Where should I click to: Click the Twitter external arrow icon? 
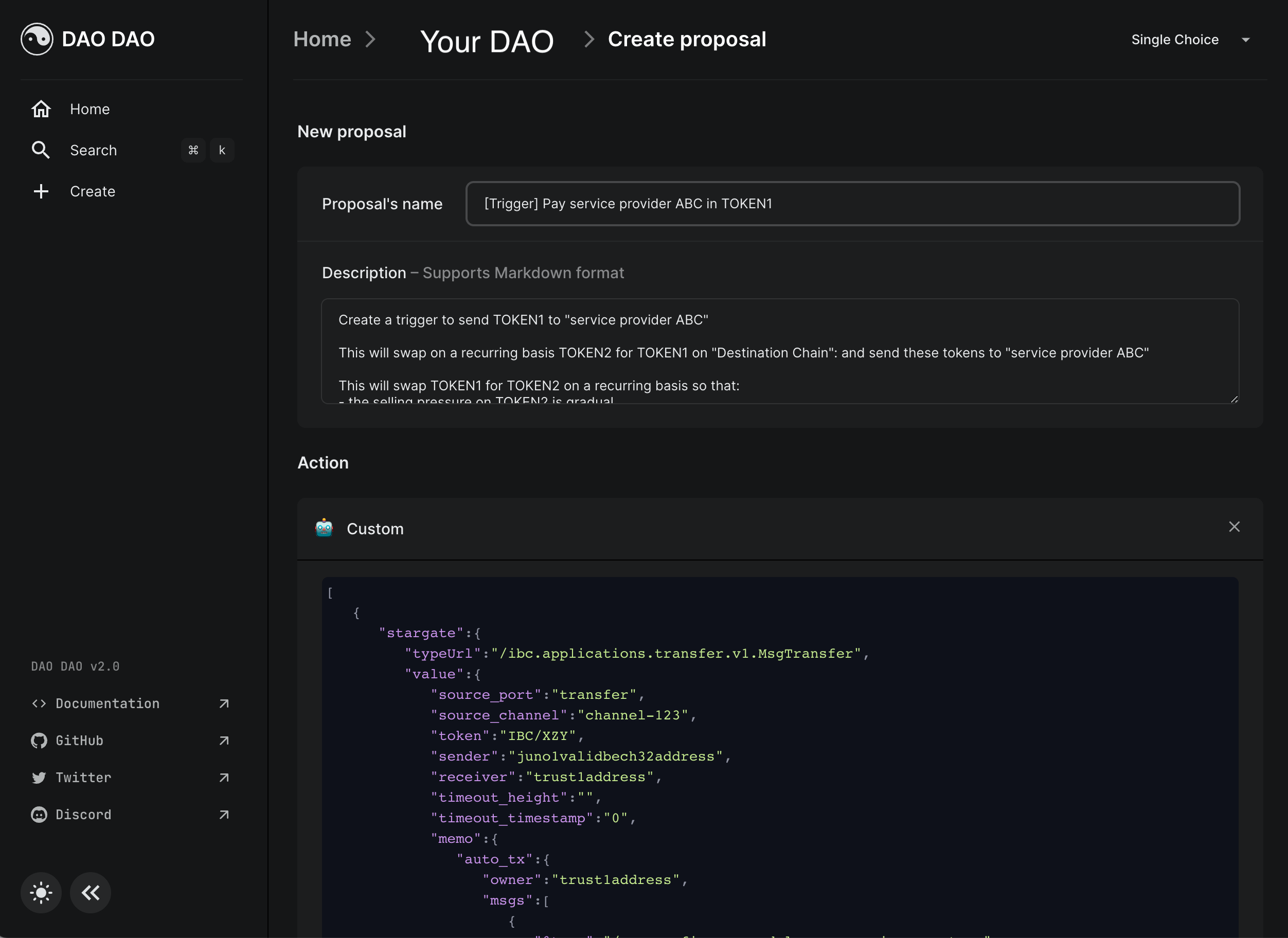click(224, 778)
